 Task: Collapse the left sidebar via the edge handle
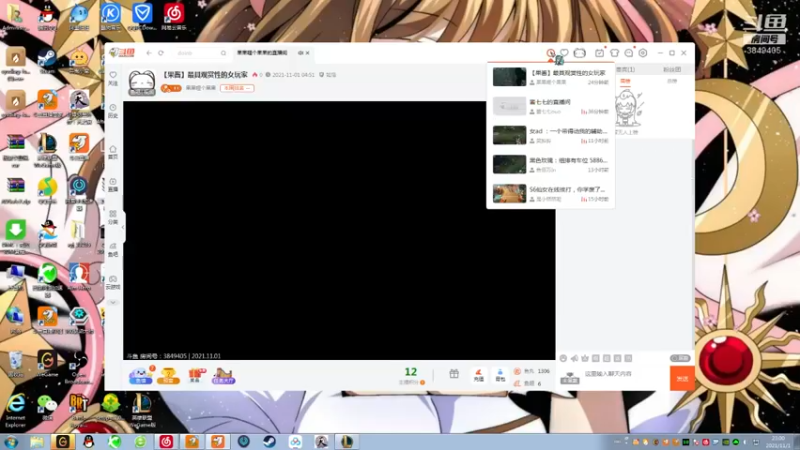click(123, 228)
